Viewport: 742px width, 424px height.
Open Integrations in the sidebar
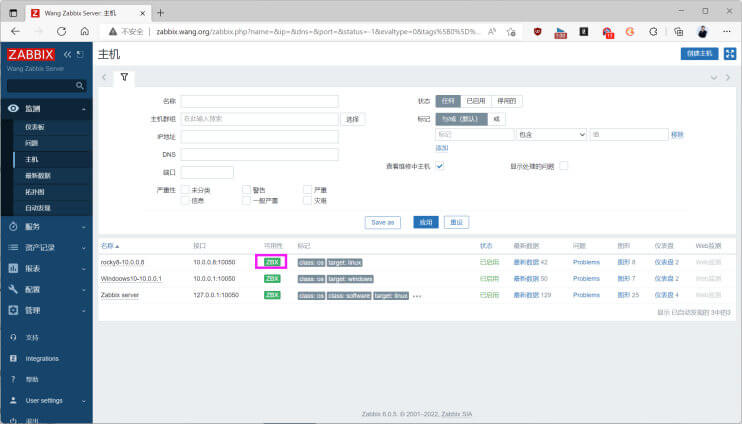click(42, 359)
